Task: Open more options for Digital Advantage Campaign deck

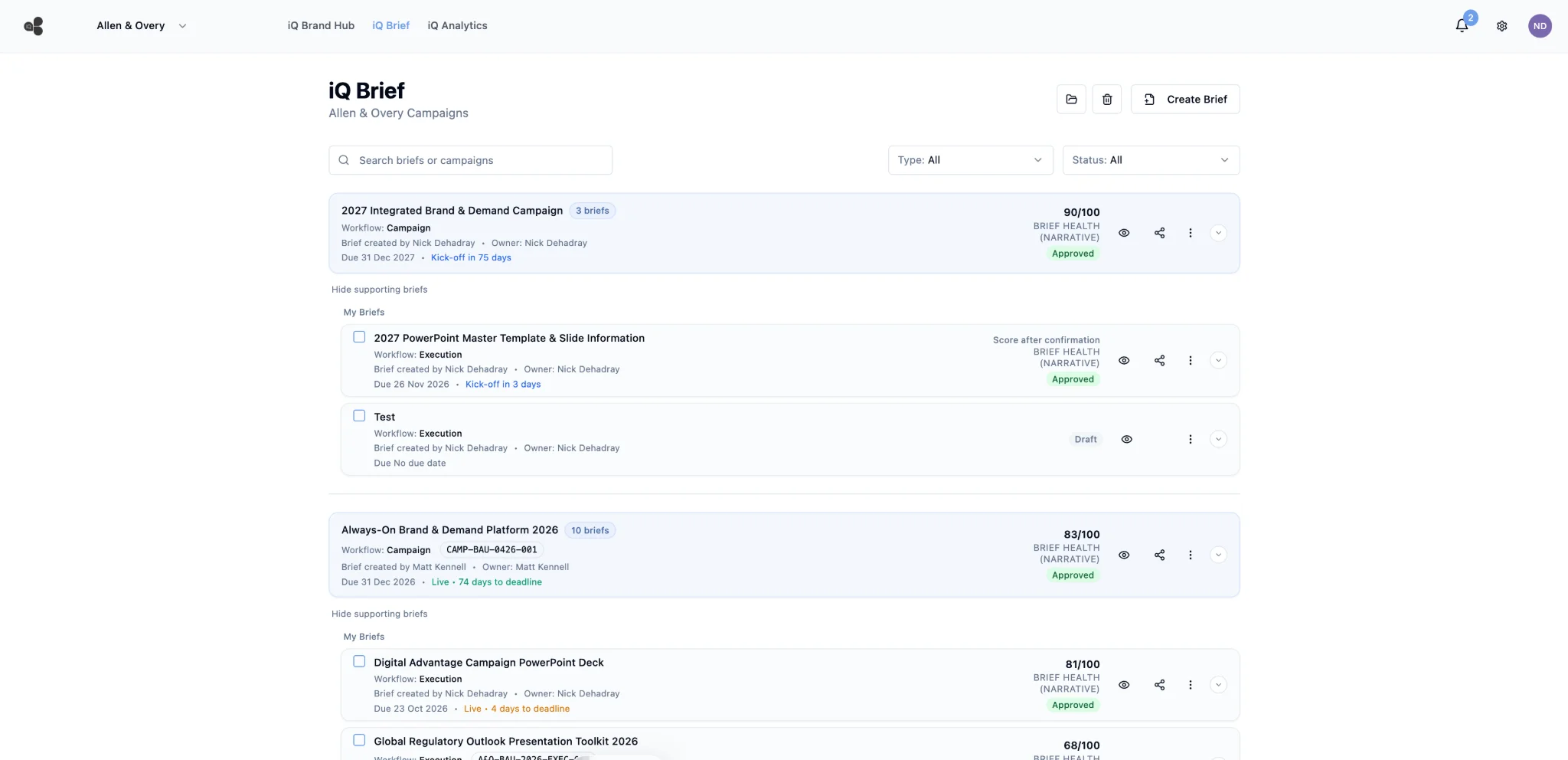Action: [x=1190, y=685]
